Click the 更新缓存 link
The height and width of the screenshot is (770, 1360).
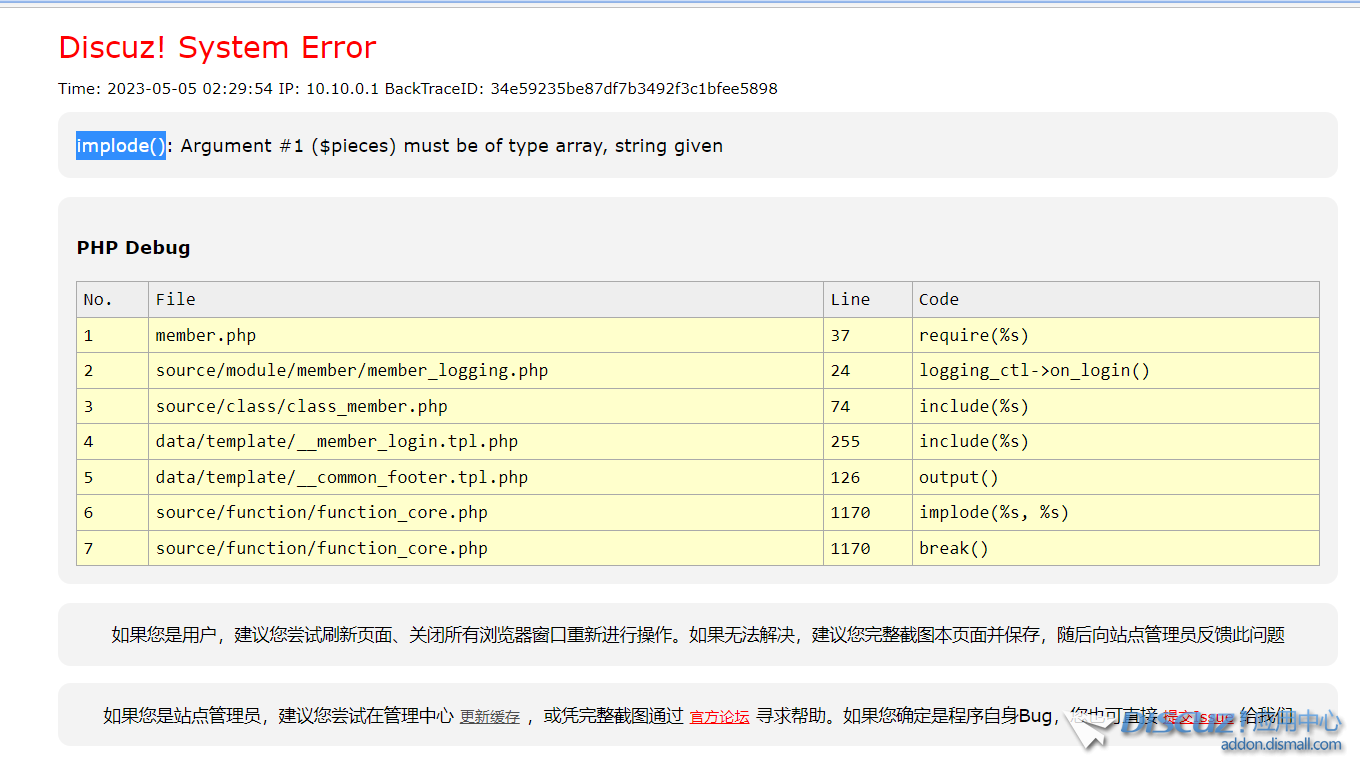[490, 717]
